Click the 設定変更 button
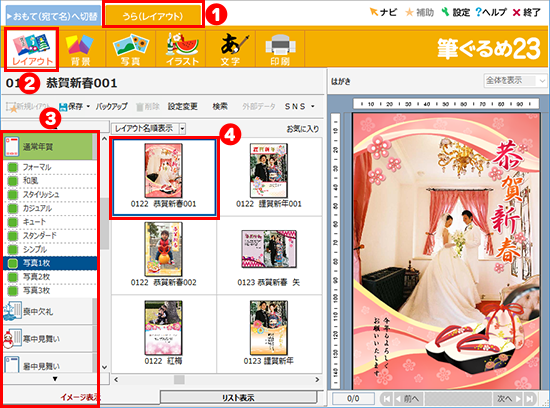The width and height of the screenshot is (550, 408). tap(183, 106)
